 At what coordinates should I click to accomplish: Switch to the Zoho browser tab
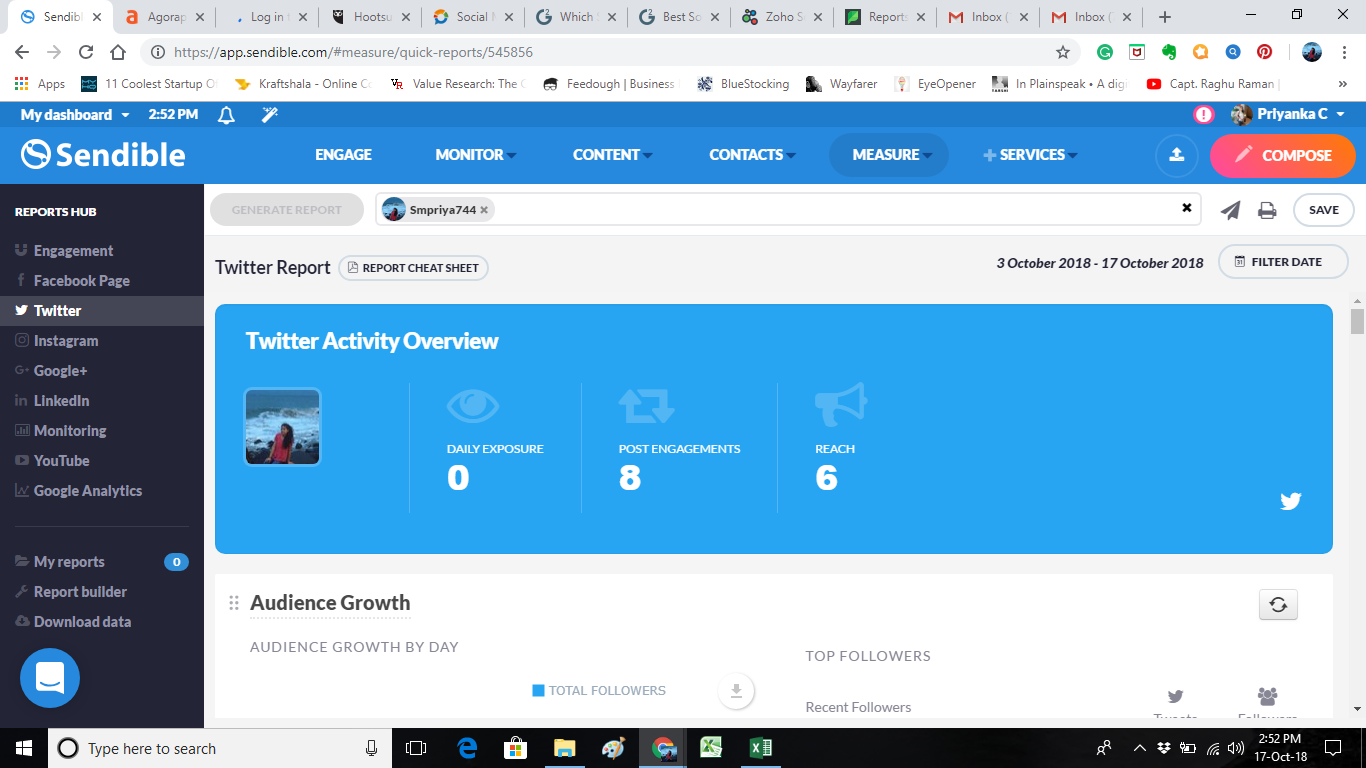pos(781,17)
